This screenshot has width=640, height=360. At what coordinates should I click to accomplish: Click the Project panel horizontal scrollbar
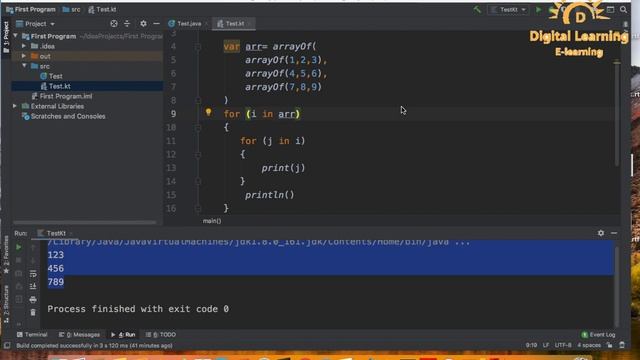click(x=85, y=222)
